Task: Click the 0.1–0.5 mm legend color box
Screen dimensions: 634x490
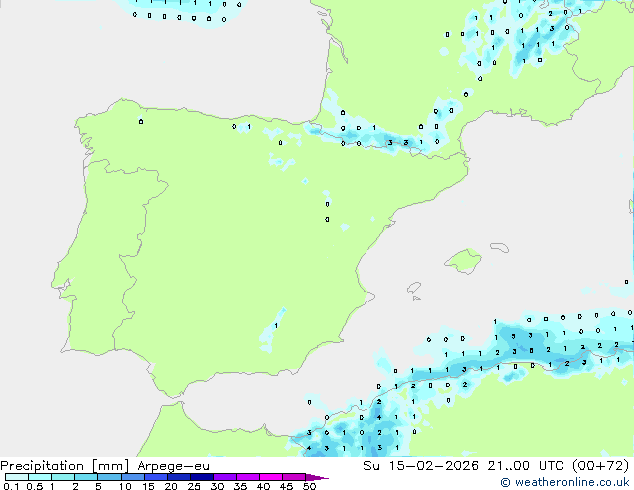Action: 17,477
